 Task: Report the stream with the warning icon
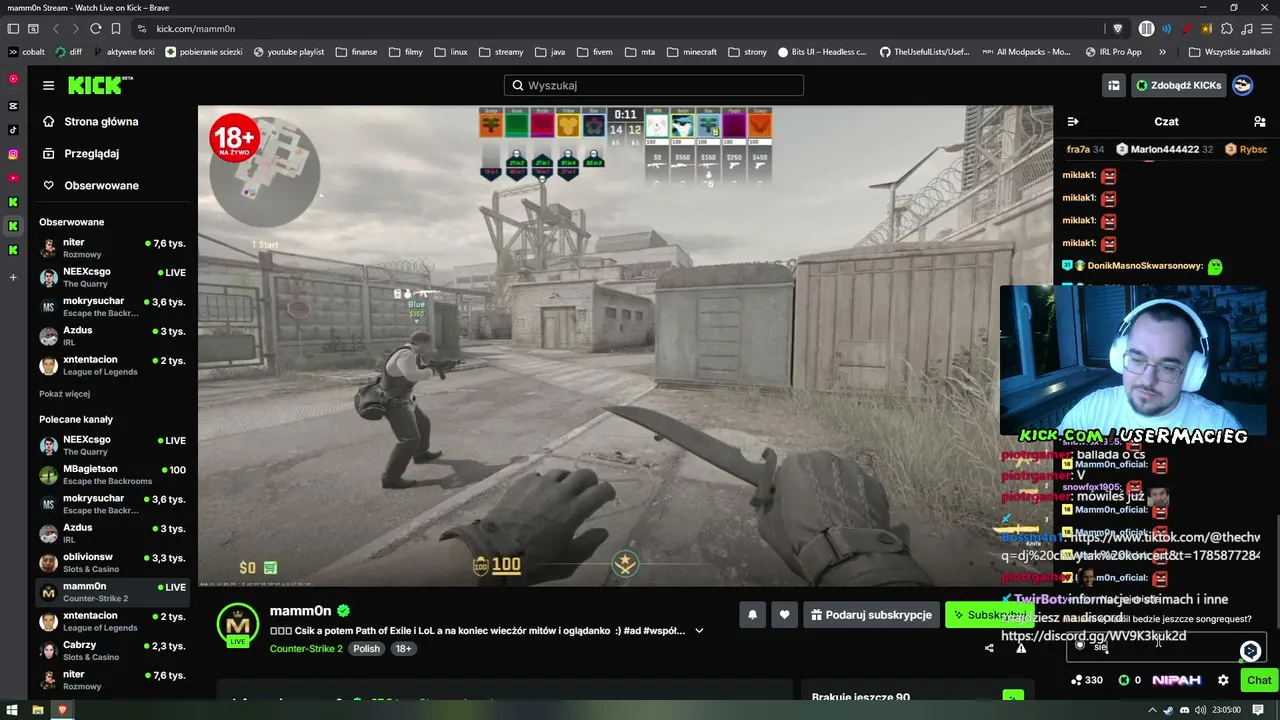(x=1021, y=648)
